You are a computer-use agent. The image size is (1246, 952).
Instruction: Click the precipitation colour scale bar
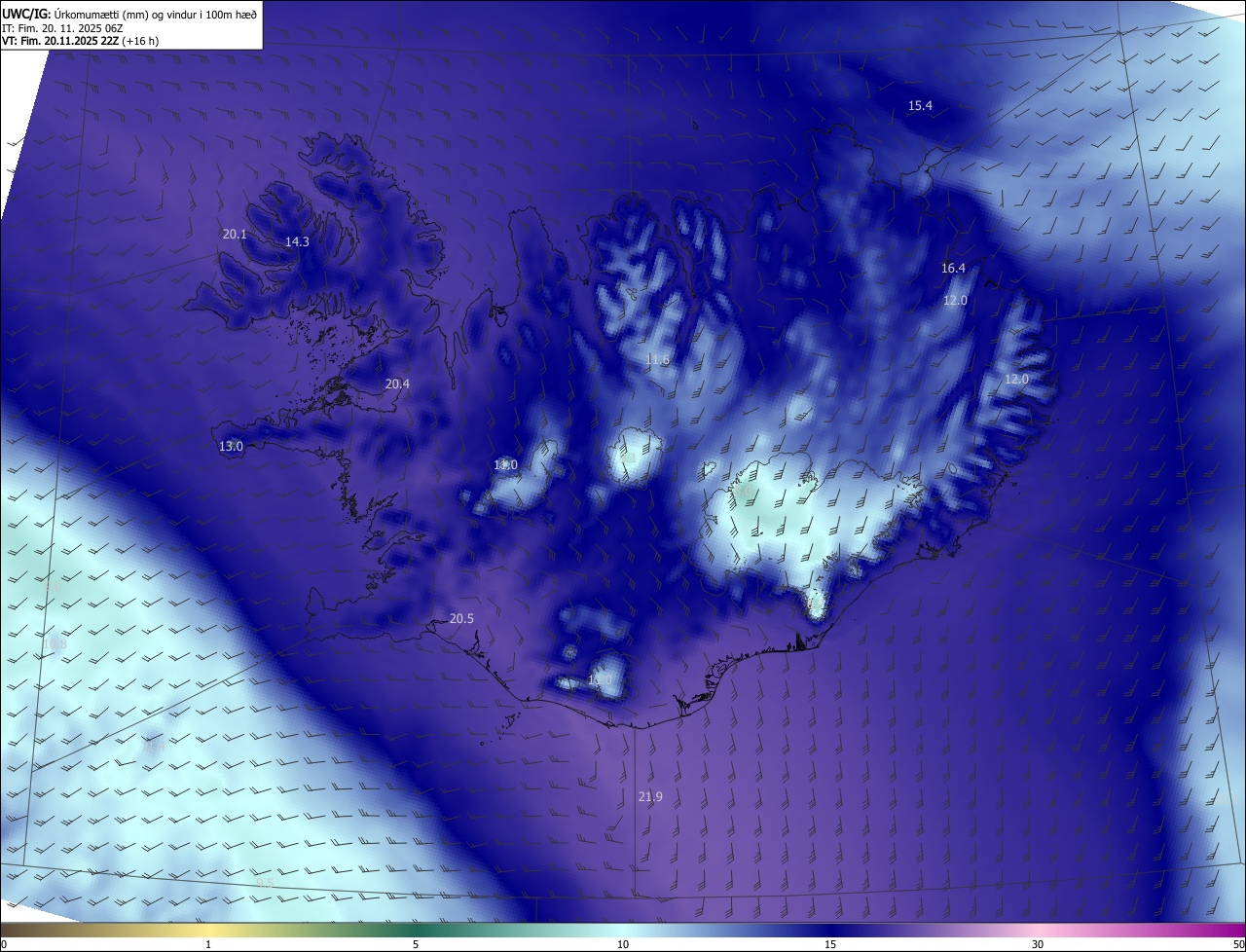tap(623, 930)
